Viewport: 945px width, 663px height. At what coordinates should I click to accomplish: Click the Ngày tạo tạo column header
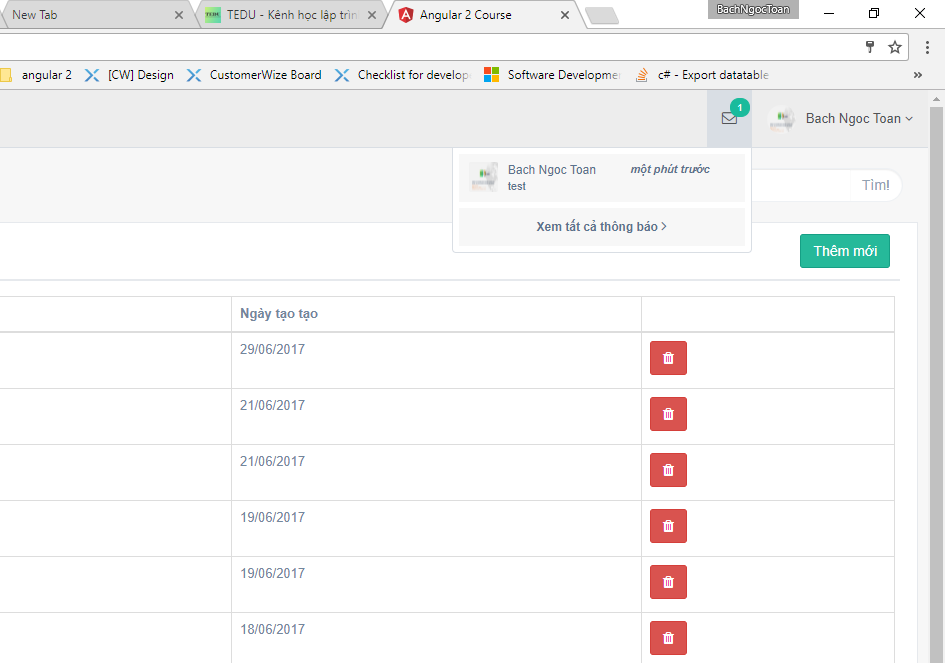pyautogui.click(x=279, y=314)
